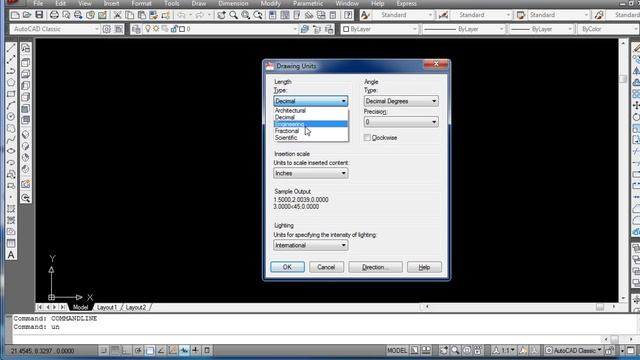640x360 pixels.
Task: Toggle Object Snap Tracking in status bar
Action: (x=161, y=350)
